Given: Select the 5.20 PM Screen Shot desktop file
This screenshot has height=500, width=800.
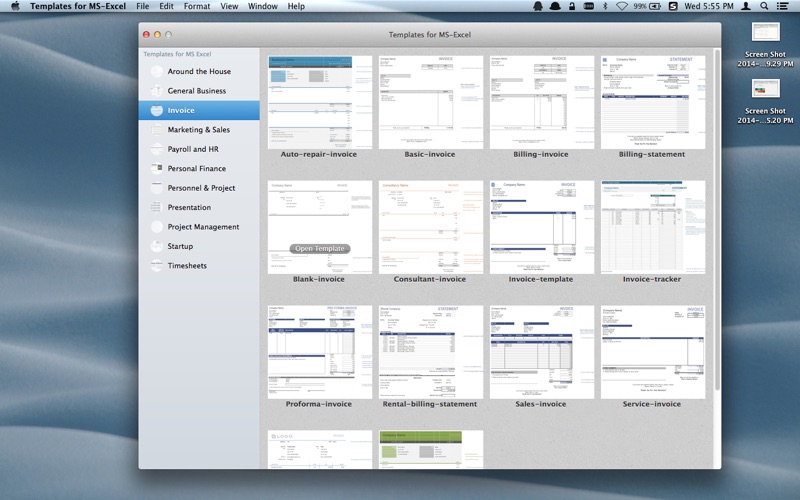Looking at the screenshot, I should click(x=765, y=101).
